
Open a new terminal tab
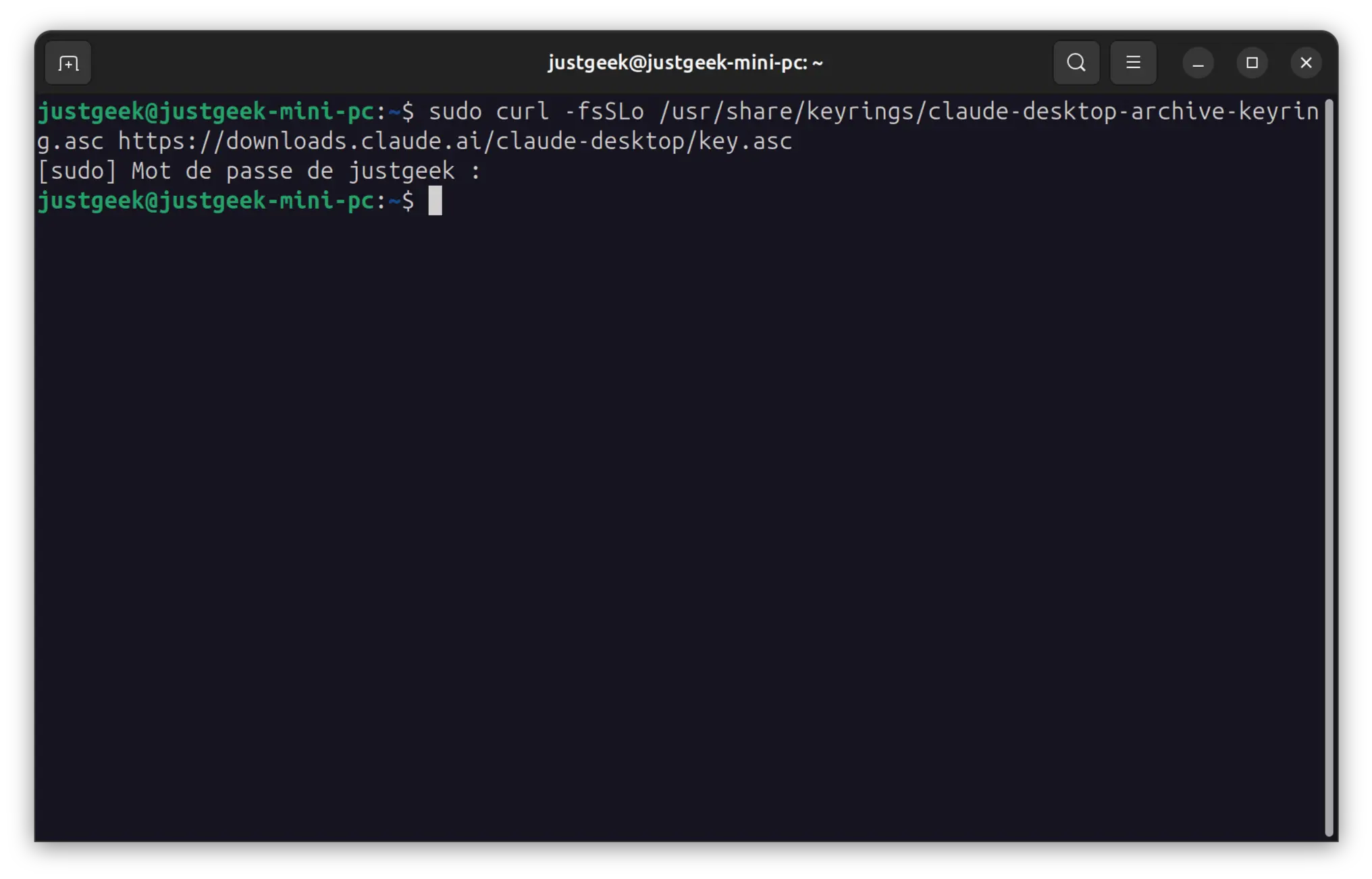point(68,63)
